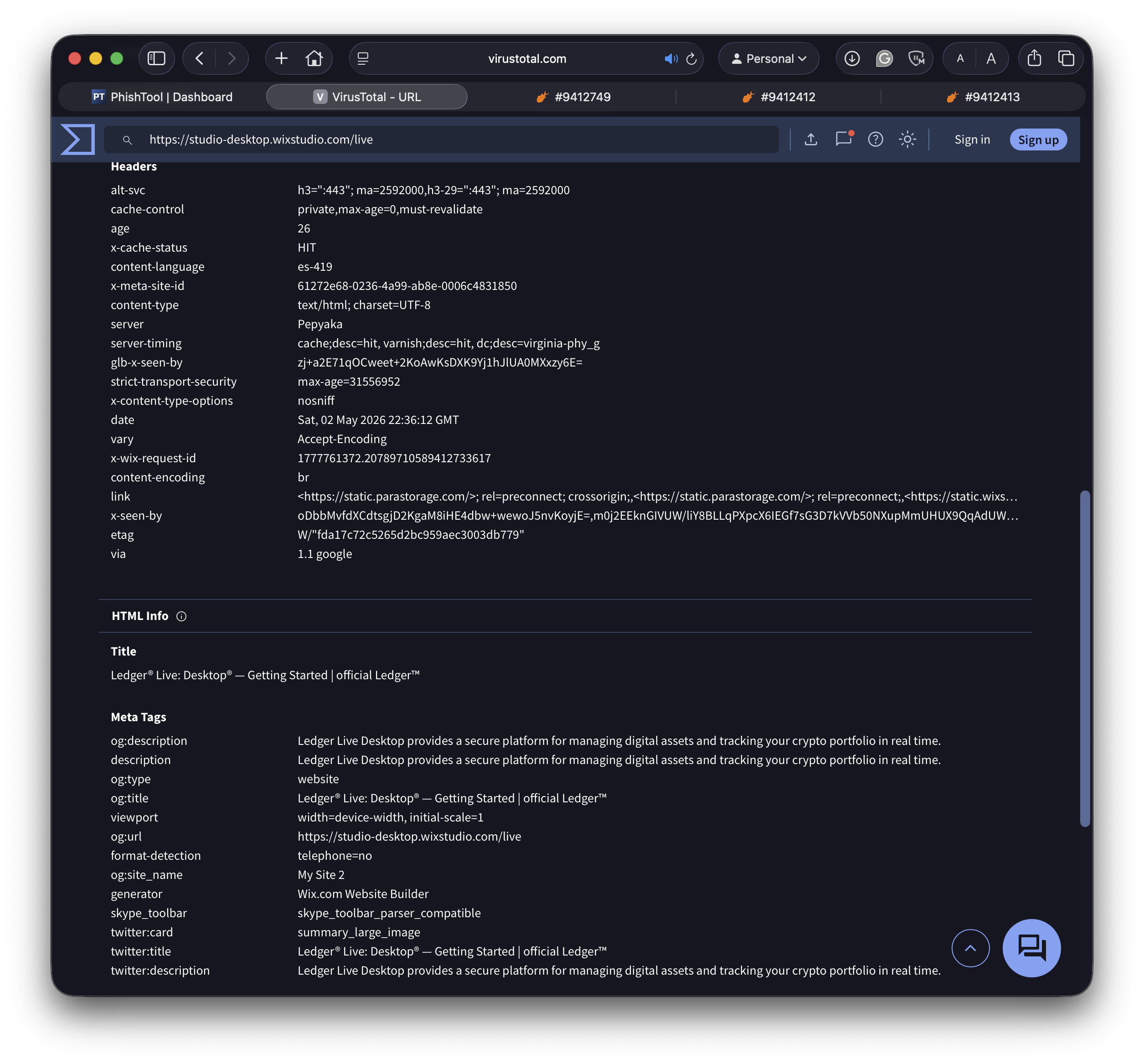
Task: Select the page title text under Title
Action: pos(265,675)
